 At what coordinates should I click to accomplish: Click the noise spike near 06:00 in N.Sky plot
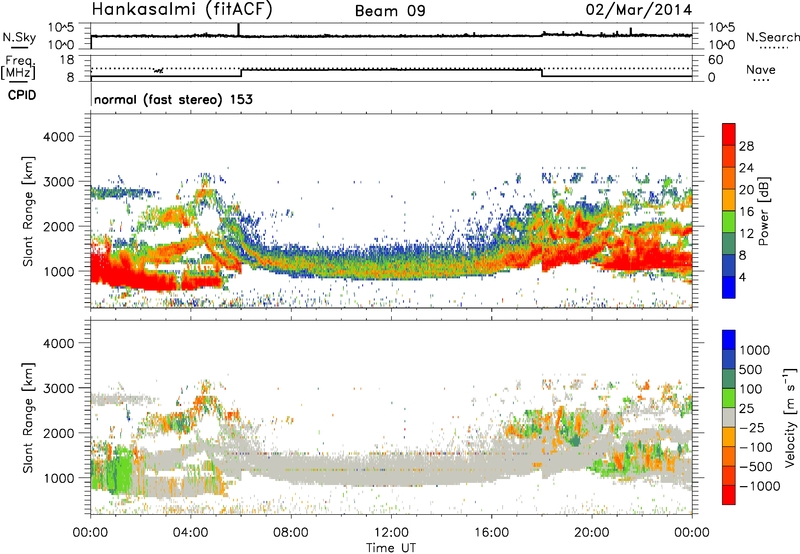click(238, 30)
